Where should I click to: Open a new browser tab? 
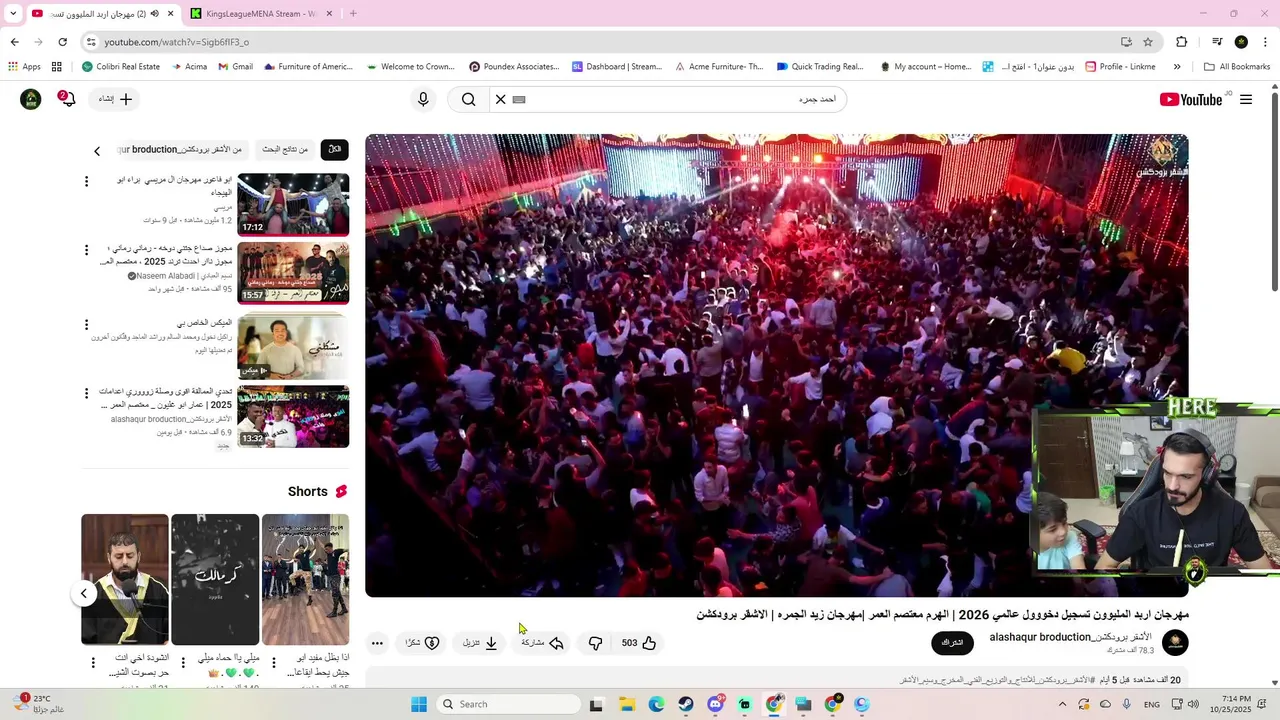(353, 13)
